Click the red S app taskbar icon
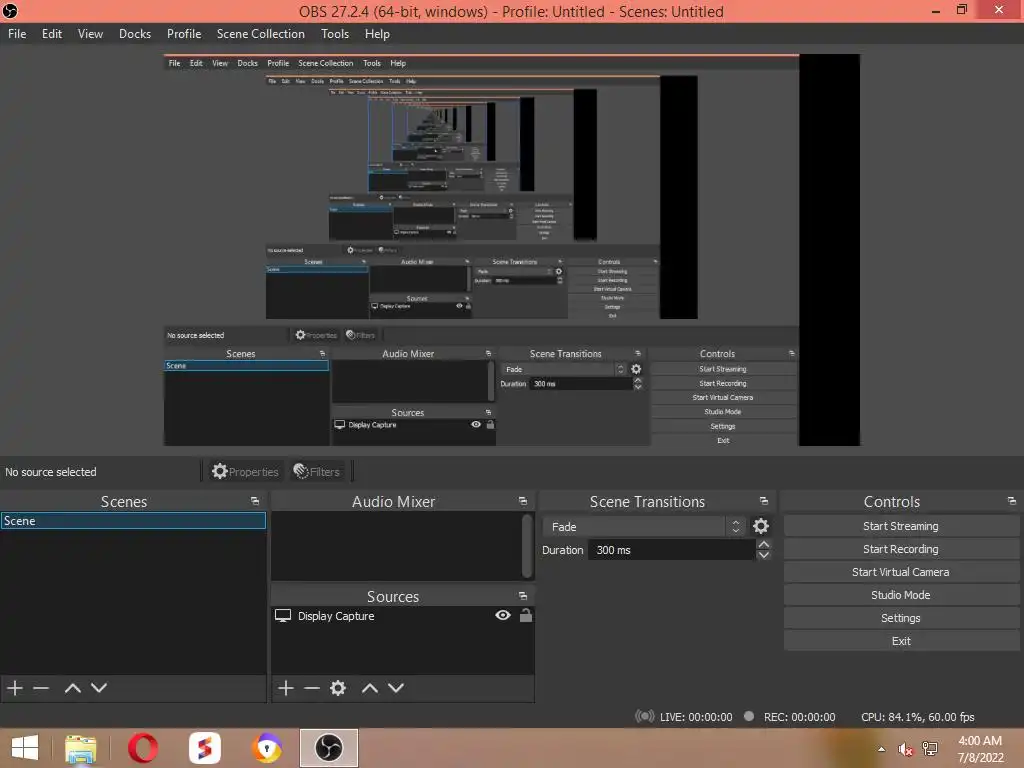 [x=204, y=748]
